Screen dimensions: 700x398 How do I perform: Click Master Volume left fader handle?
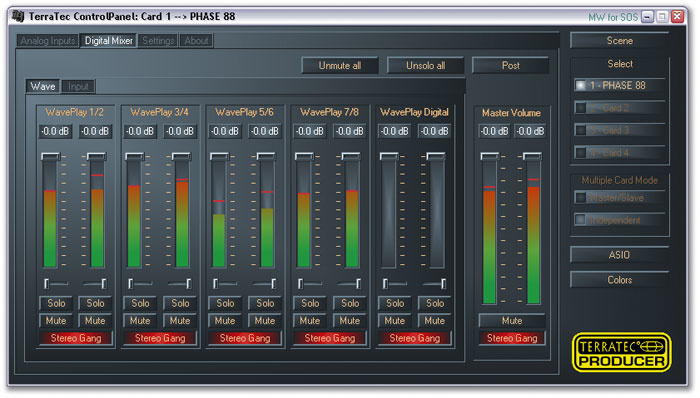[490, 156]
